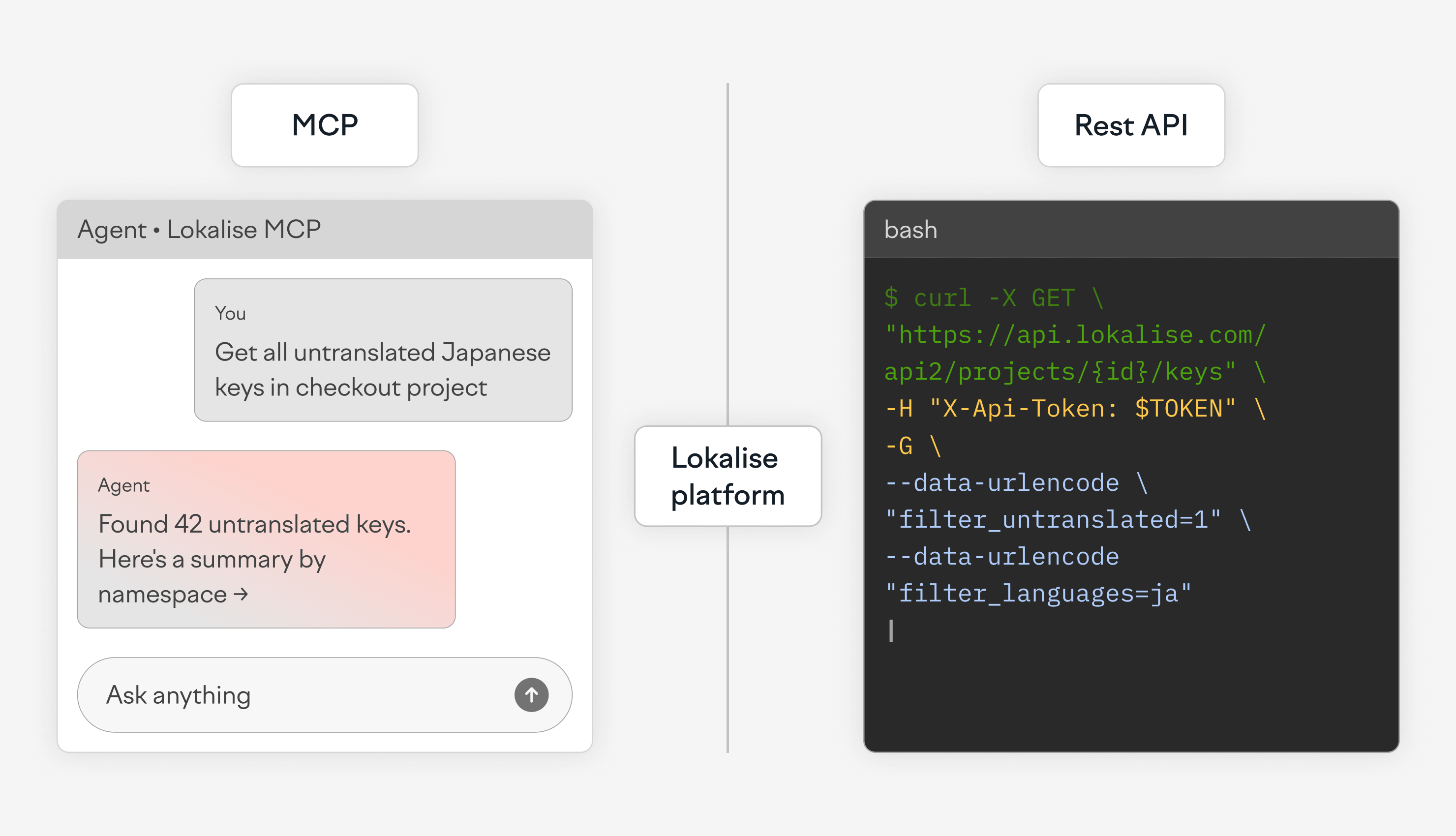
Task: Click the X-Api-Token header line
Action: point(1075,408)
